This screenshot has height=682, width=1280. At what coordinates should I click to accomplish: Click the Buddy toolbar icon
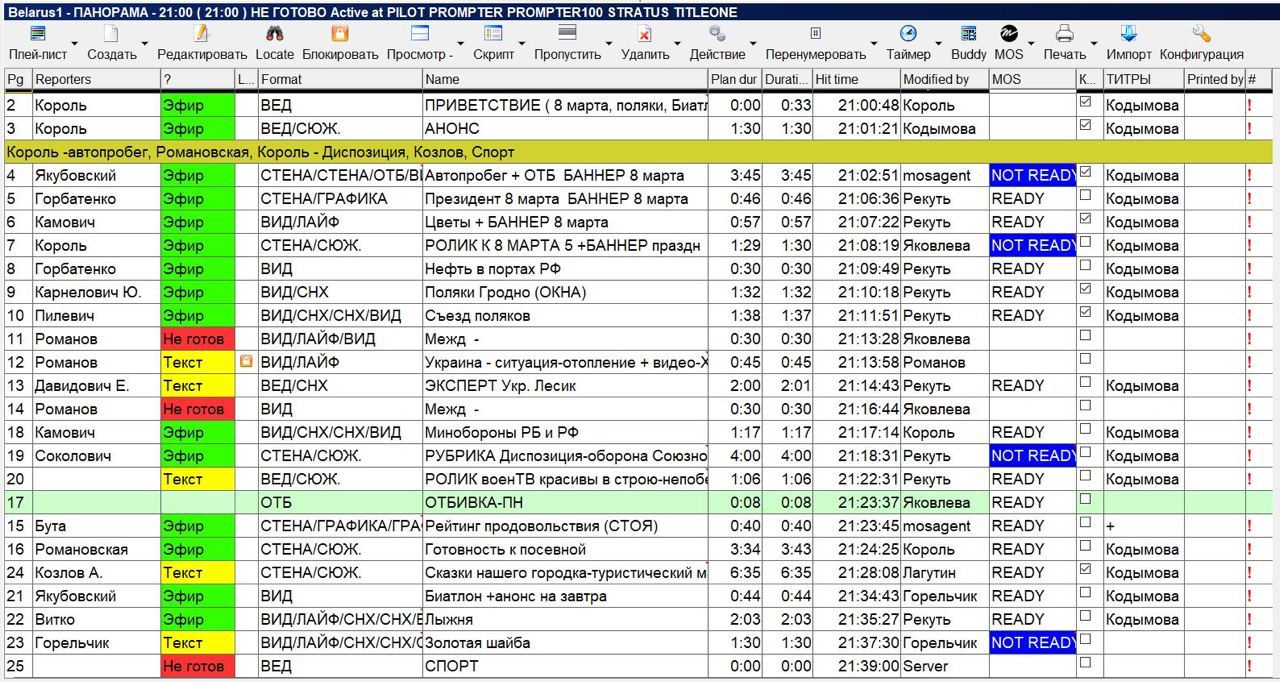[968, 33]
